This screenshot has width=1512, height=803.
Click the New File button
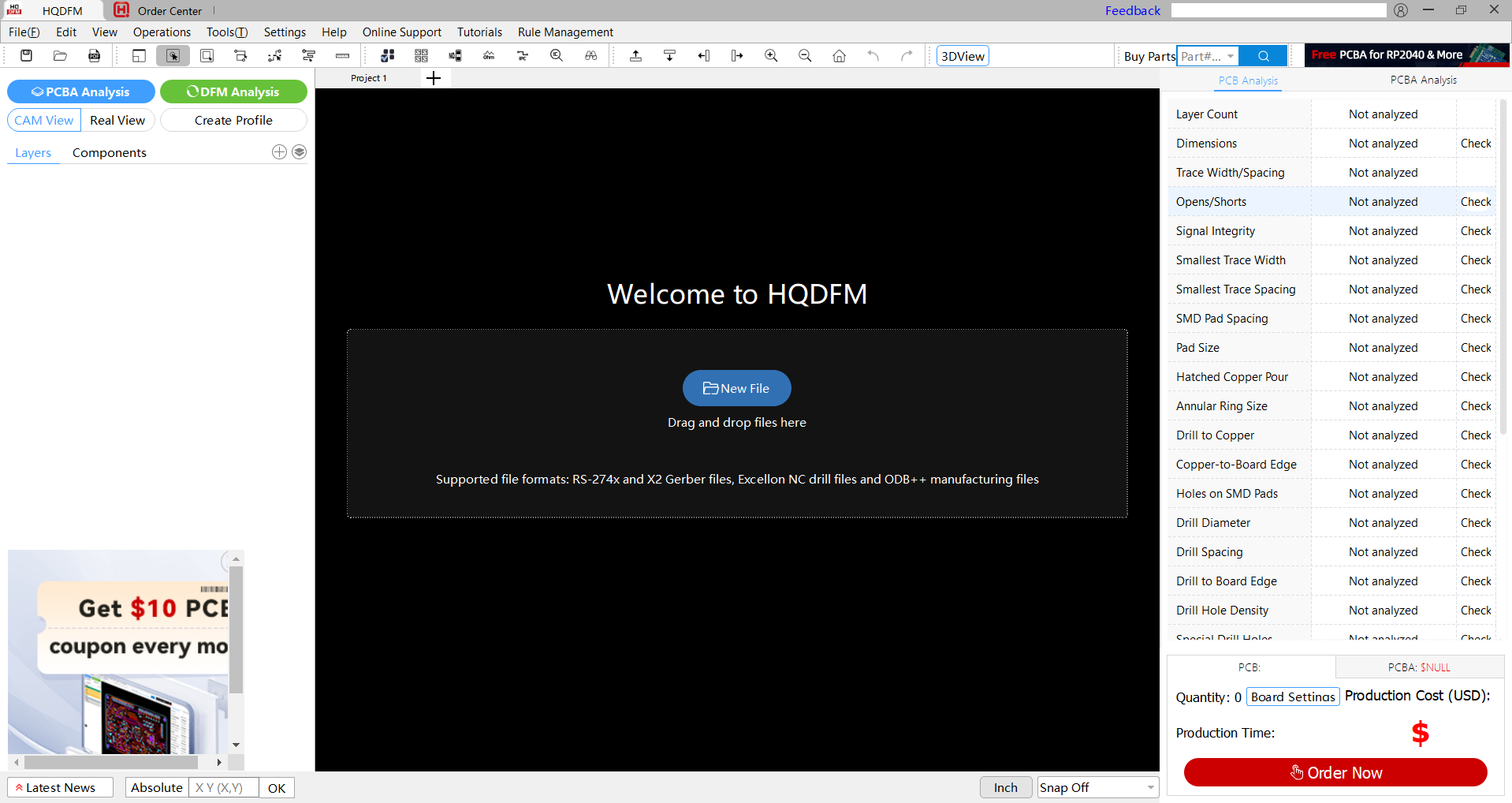click(736, 388)
